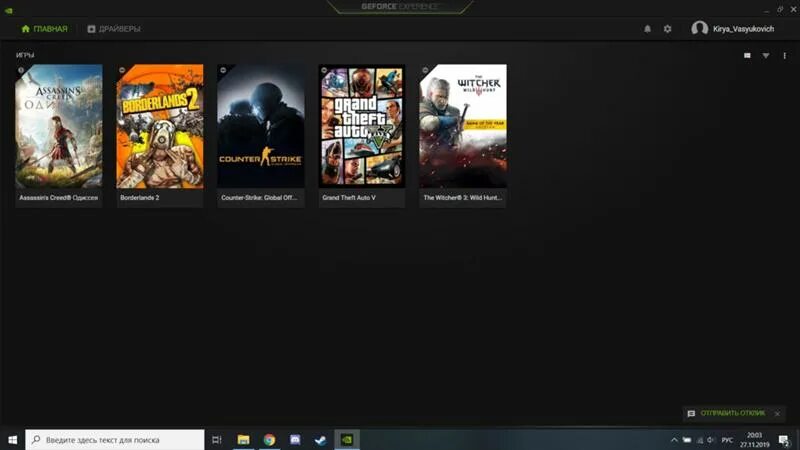This screenshot has width=800, height=450.
Task: Open Windows Action Center notifications
Action: 784,440
